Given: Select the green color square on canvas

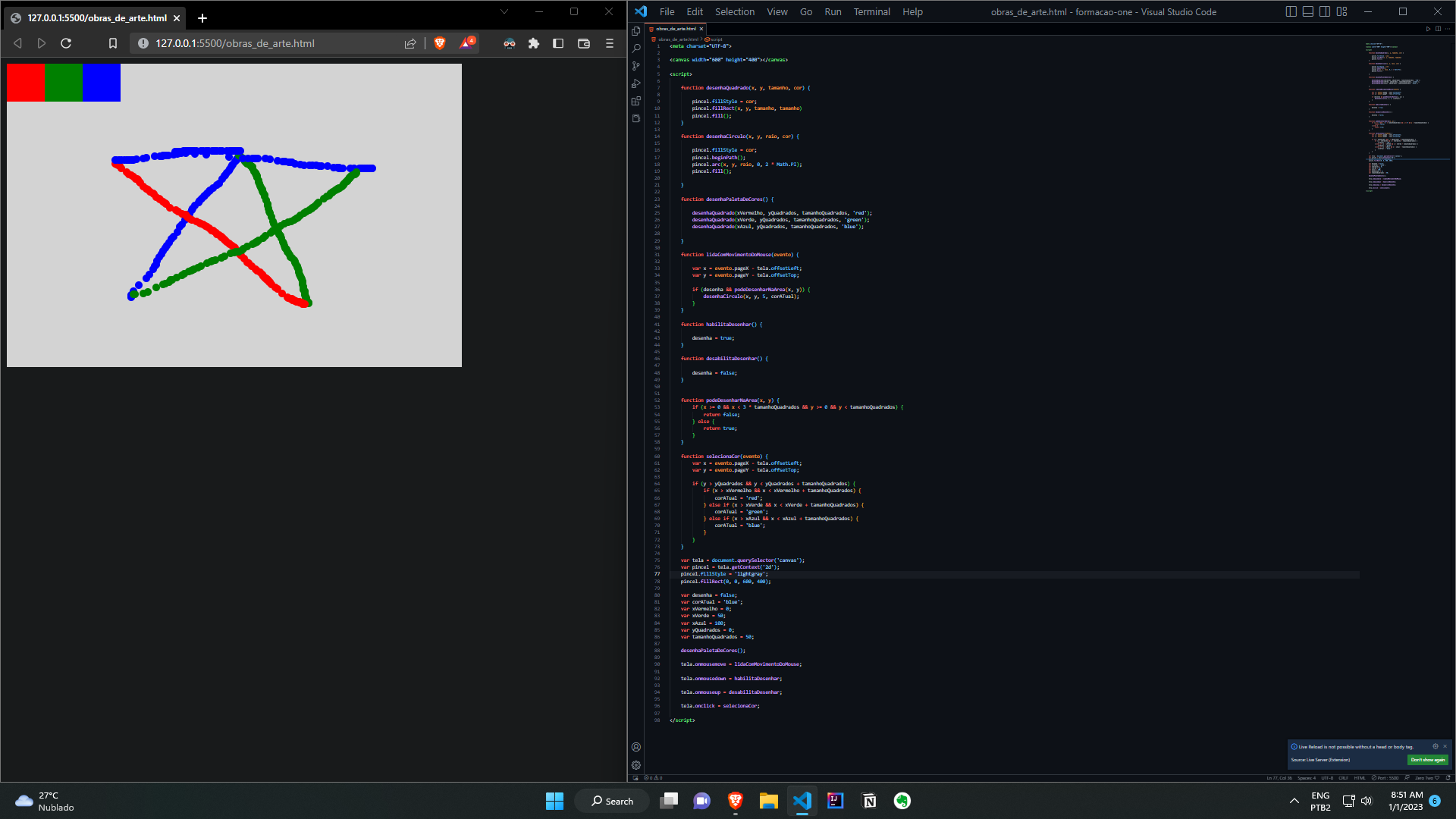Looking at the screenshot, I should coord(64,83).
